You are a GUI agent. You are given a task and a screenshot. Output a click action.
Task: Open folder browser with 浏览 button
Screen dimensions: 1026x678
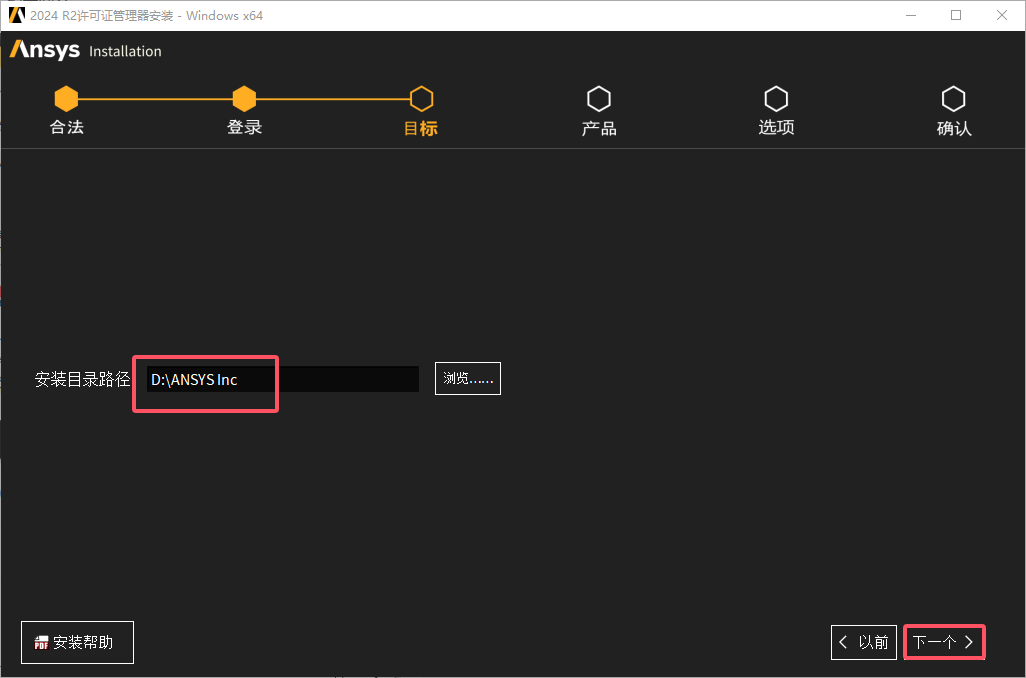tap(468, 378)
